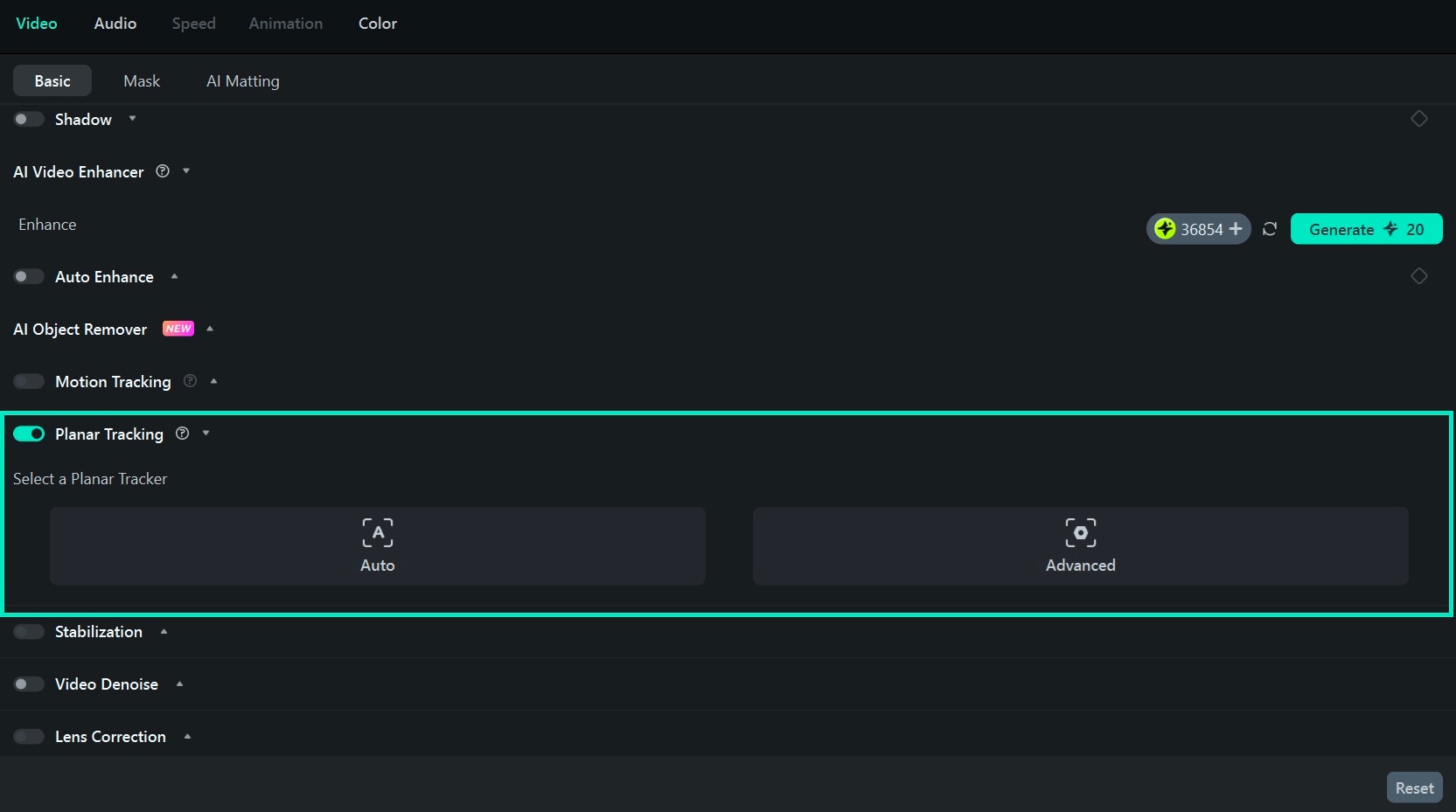Image resolution: width=1456 pixels, height=812 pixels.
Task: Collapse the AI Object Remover section
Action: [x=210, y=329]
